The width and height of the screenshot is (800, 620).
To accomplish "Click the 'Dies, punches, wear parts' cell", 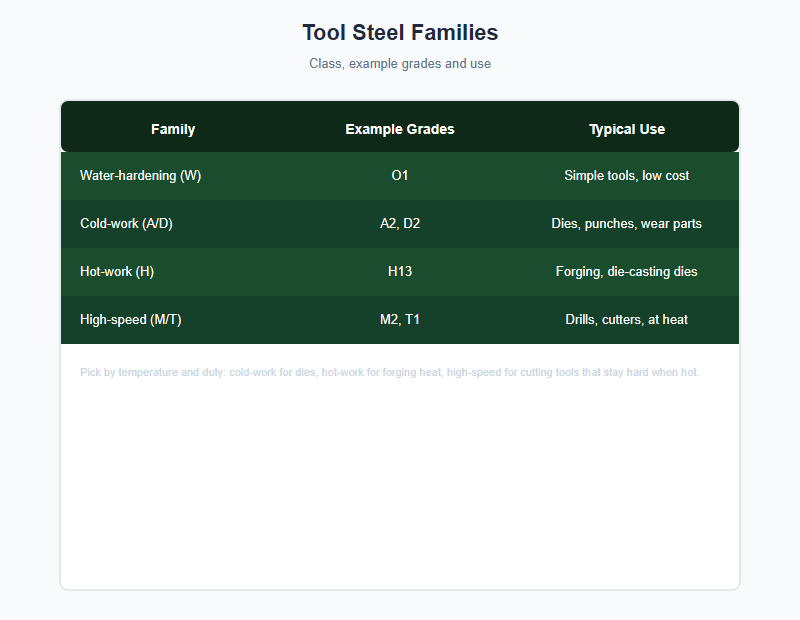I will point(627,224).
